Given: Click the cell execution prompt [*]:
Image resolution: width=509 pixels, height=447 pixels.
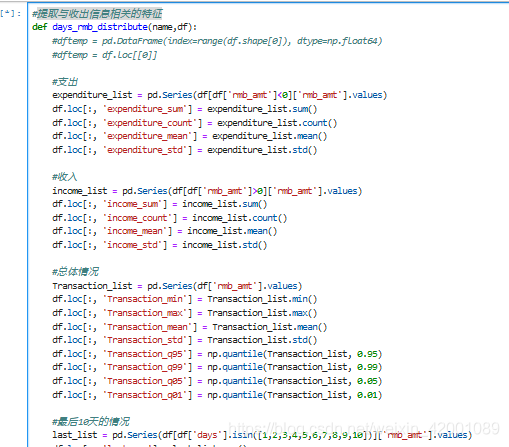Looking at the screenshot, I should pos(11,14).
